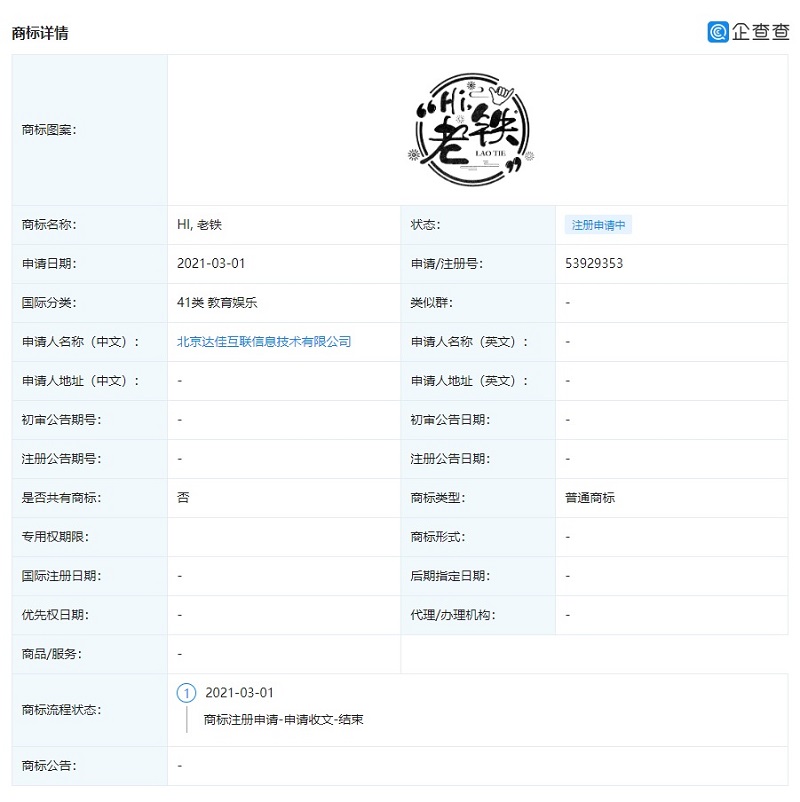The width and height of the screenshot is (800, 802).
Task: Click the 代理/办理机构 label
Action: pos(453,615)
